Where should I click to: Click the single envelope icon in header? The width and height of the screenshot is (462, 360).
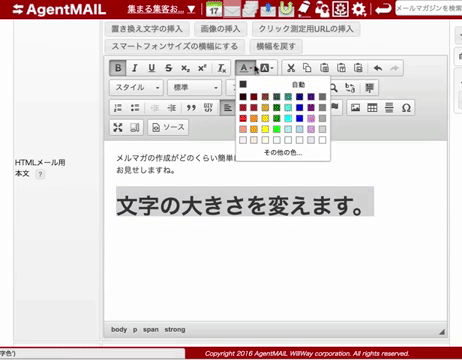click(x=232, y=9)
